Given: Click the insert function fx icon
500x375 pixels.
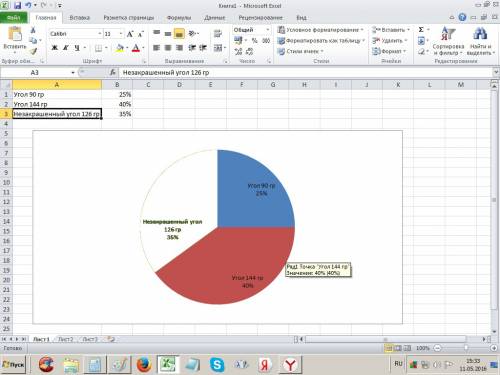Looking at the screenshot, I should [x=113, y=72].
